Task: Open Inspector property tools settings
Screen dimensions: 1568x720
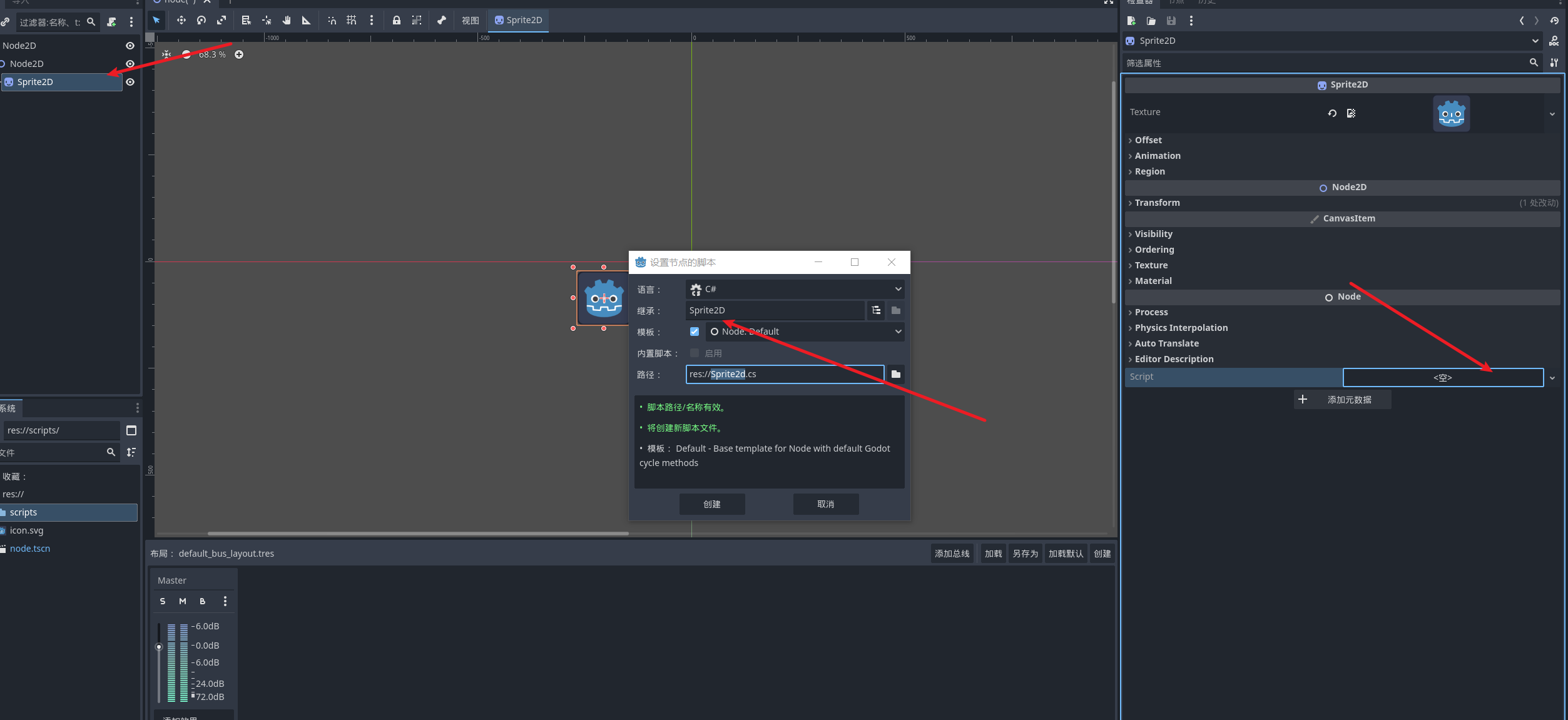Action: 1554,63
